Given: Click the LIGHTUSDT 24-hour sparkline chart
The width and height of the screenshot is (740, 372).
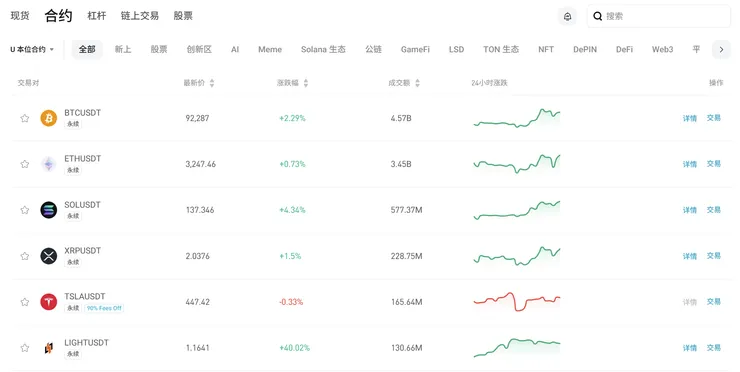Looking at the screenshot, I should point(517,348).
